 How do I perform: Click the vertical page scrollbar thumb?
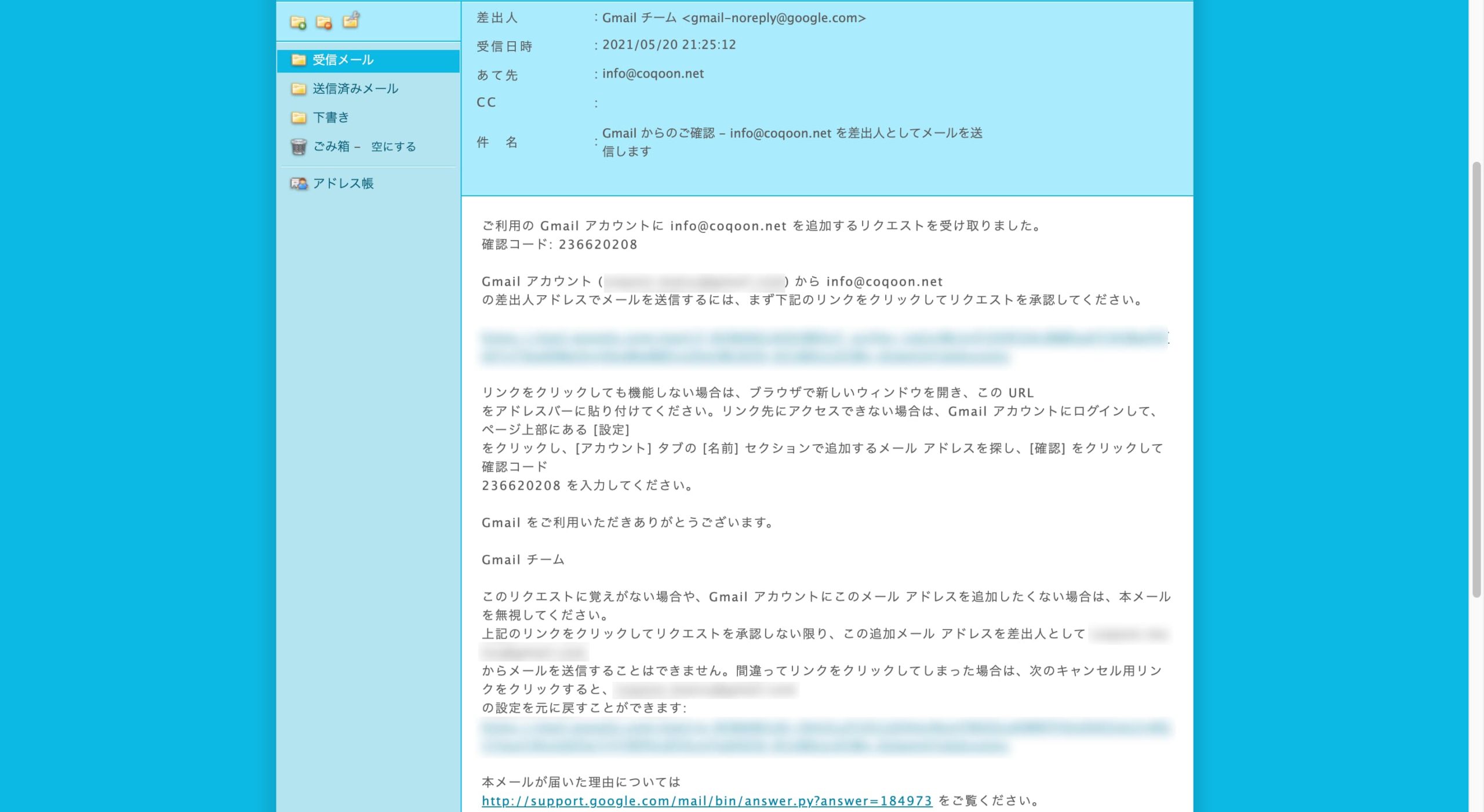[1477, 380]
